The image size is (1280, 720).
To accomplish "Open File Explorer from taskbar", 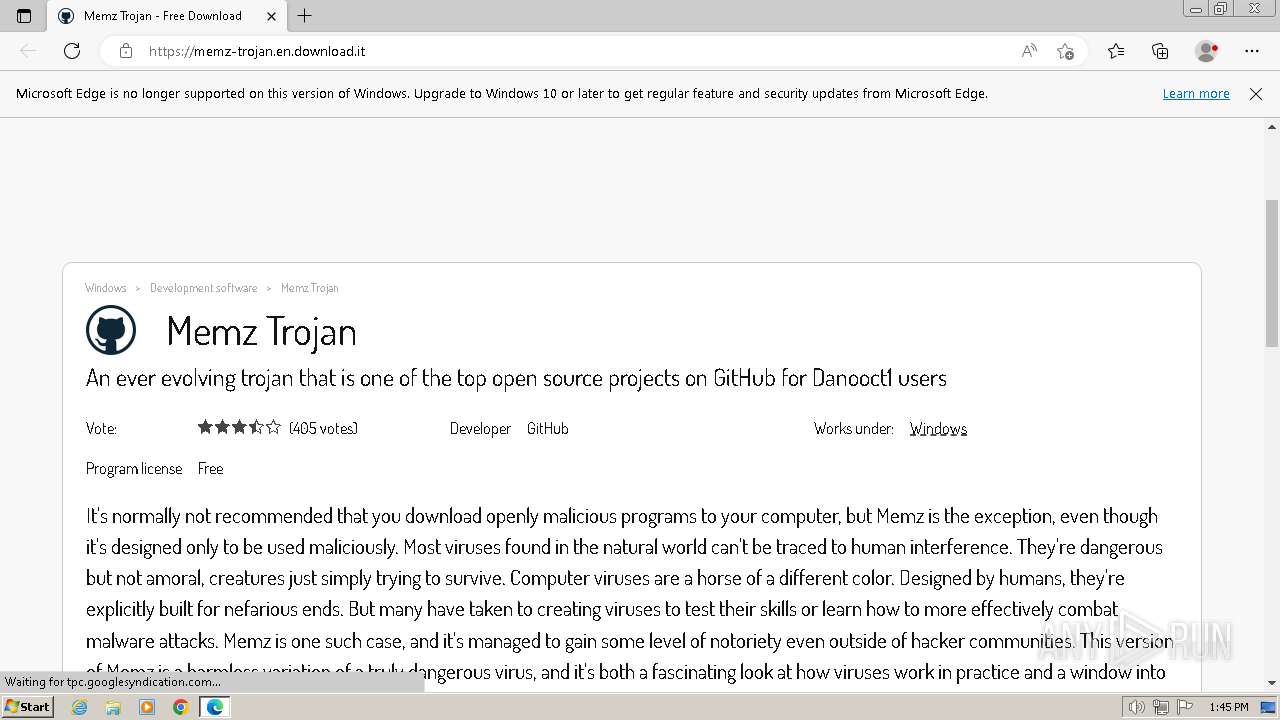I will (x=113, y=707).
